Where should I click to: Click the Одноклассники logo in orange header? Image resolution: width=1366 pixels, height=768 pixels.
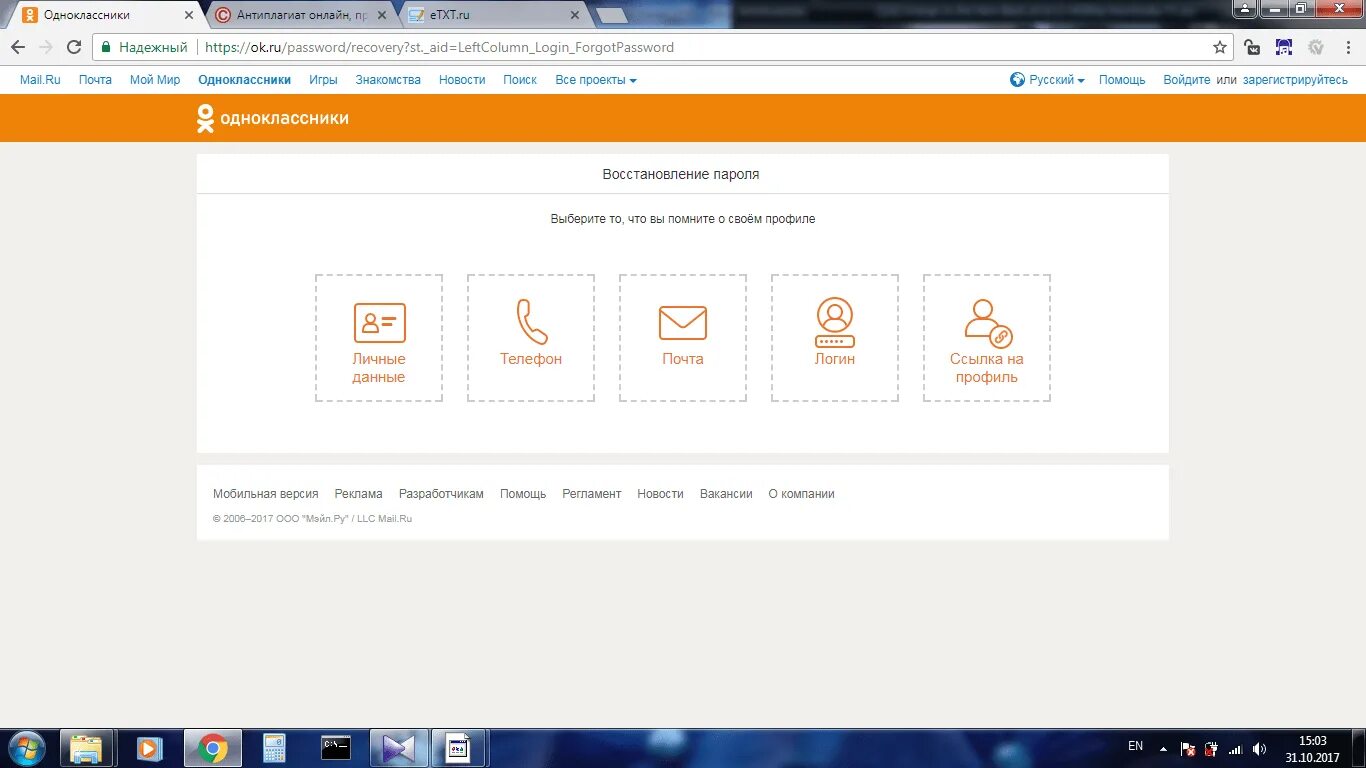coord(273,118)
